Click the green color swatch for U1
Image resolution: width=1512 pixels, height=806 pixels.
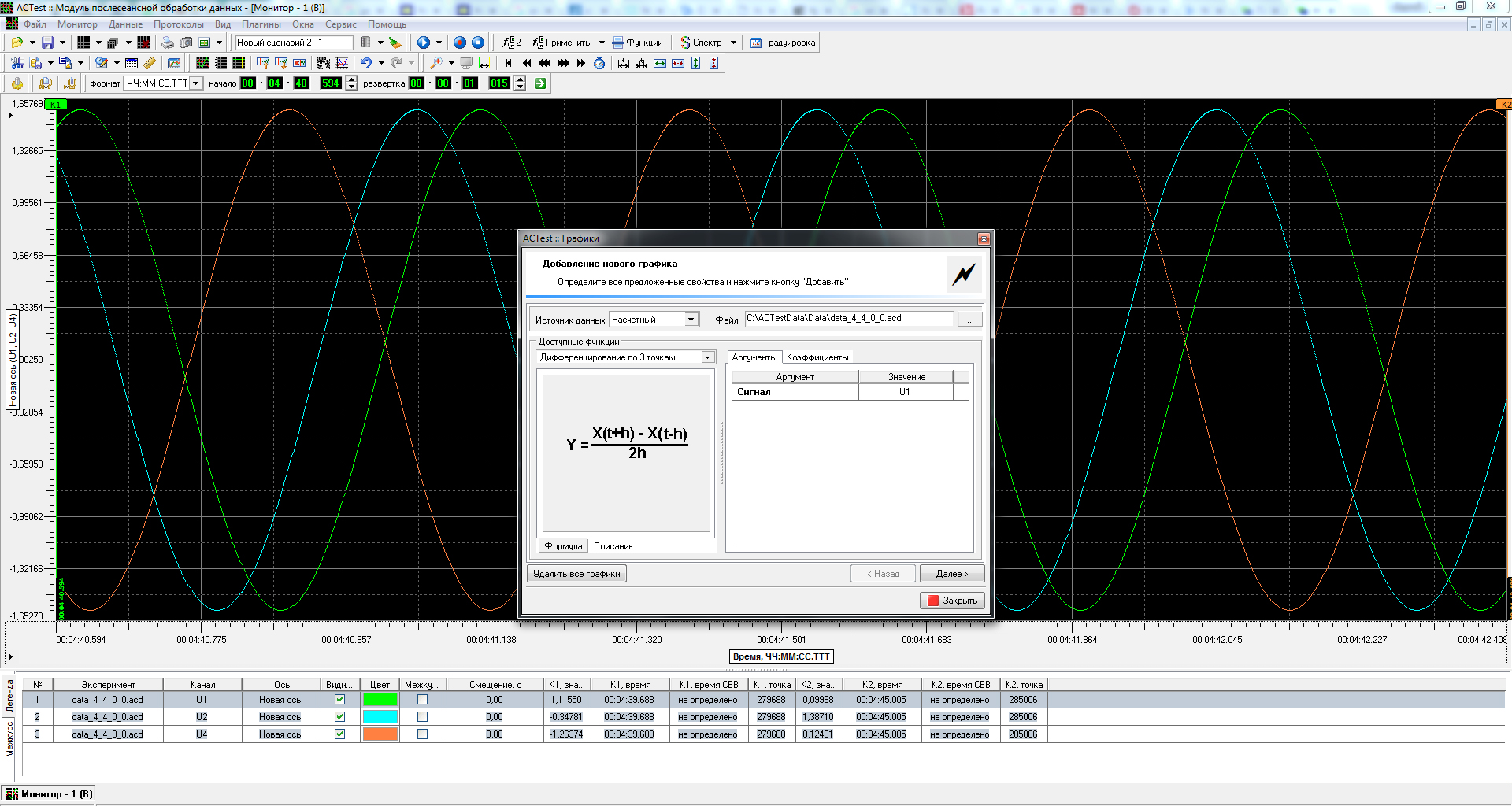380,700
